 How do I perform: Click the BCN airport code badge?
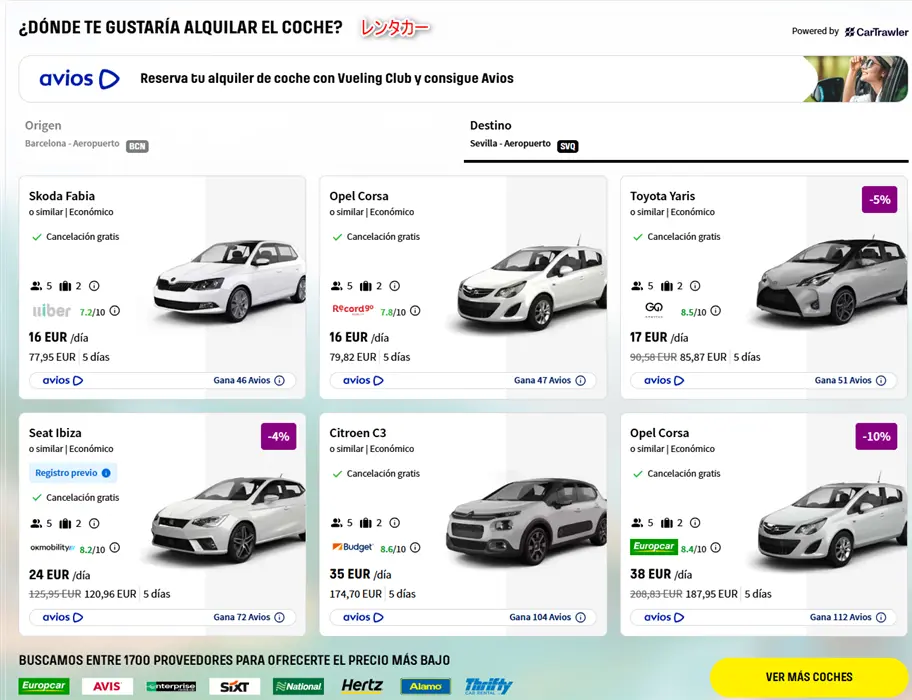[x=137, y=147]
